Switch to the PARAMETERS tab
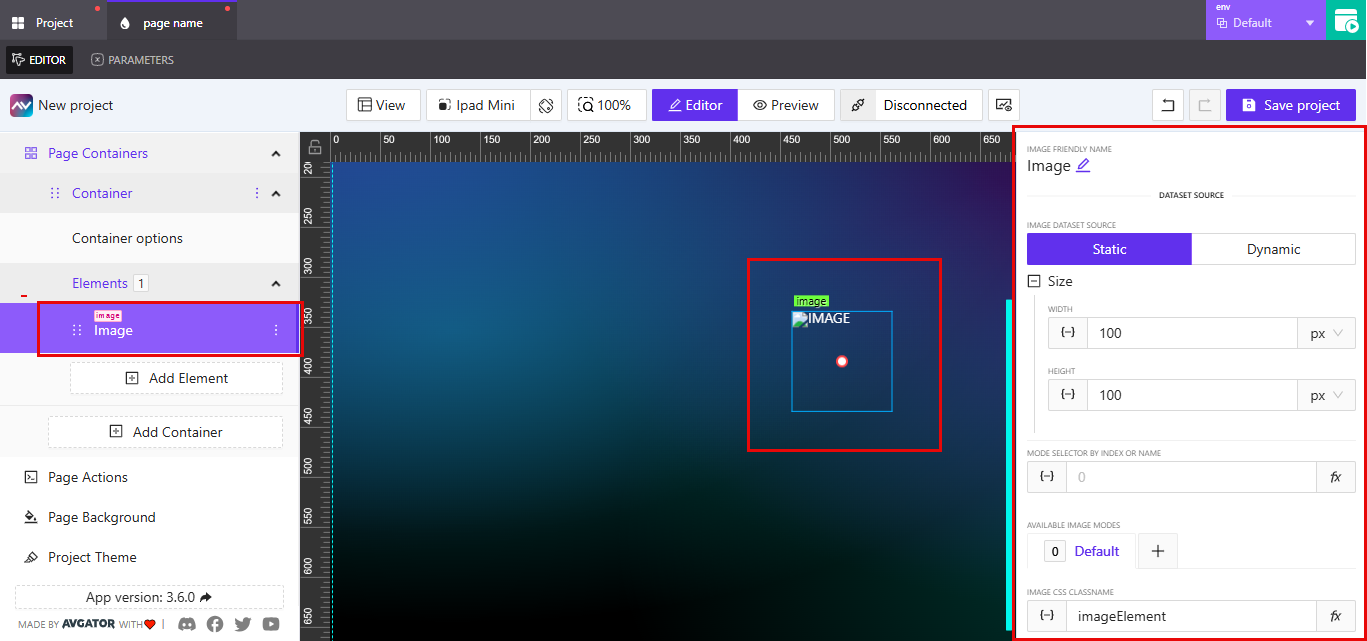The image size is (1367, 641). [x=131, y=59]
